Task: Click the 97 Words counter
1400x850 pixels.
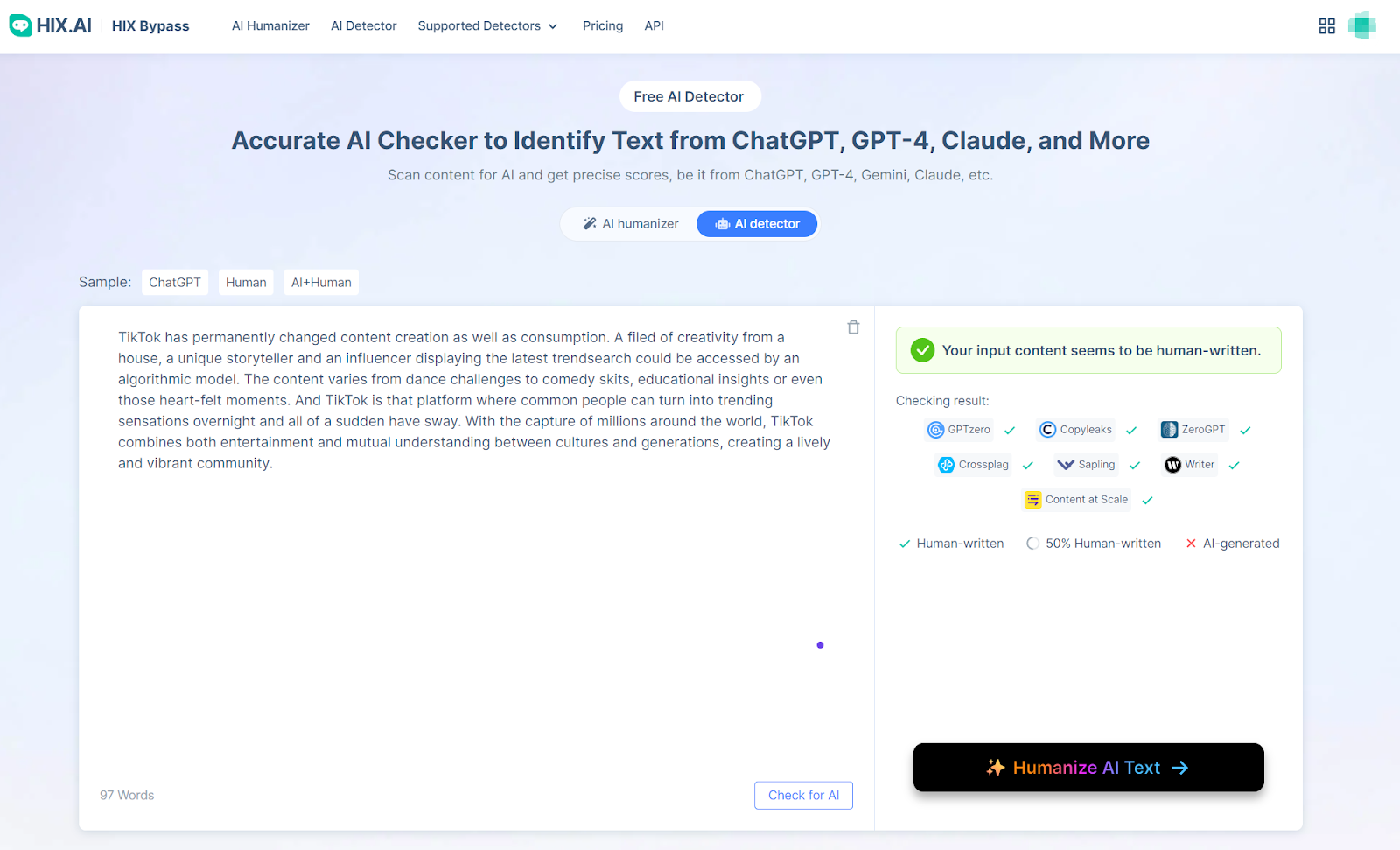Action: tap(127, 795)
